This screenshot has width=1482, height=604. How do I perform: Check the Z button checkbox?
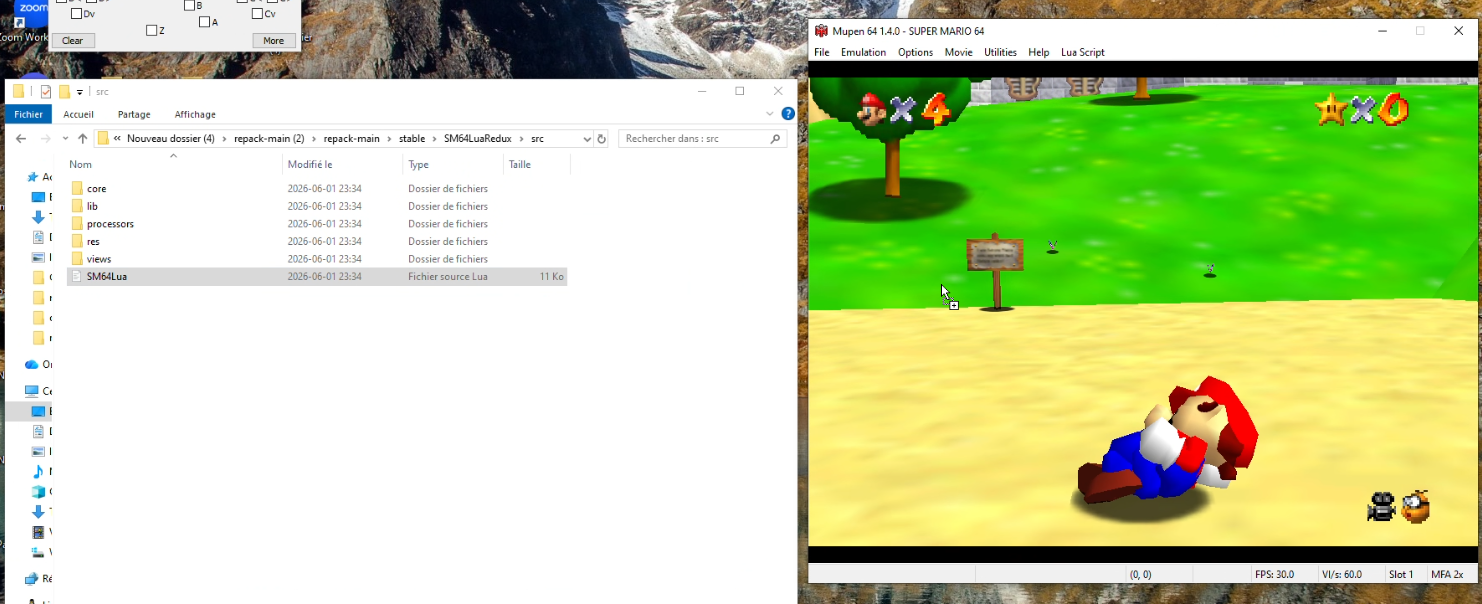152,31
